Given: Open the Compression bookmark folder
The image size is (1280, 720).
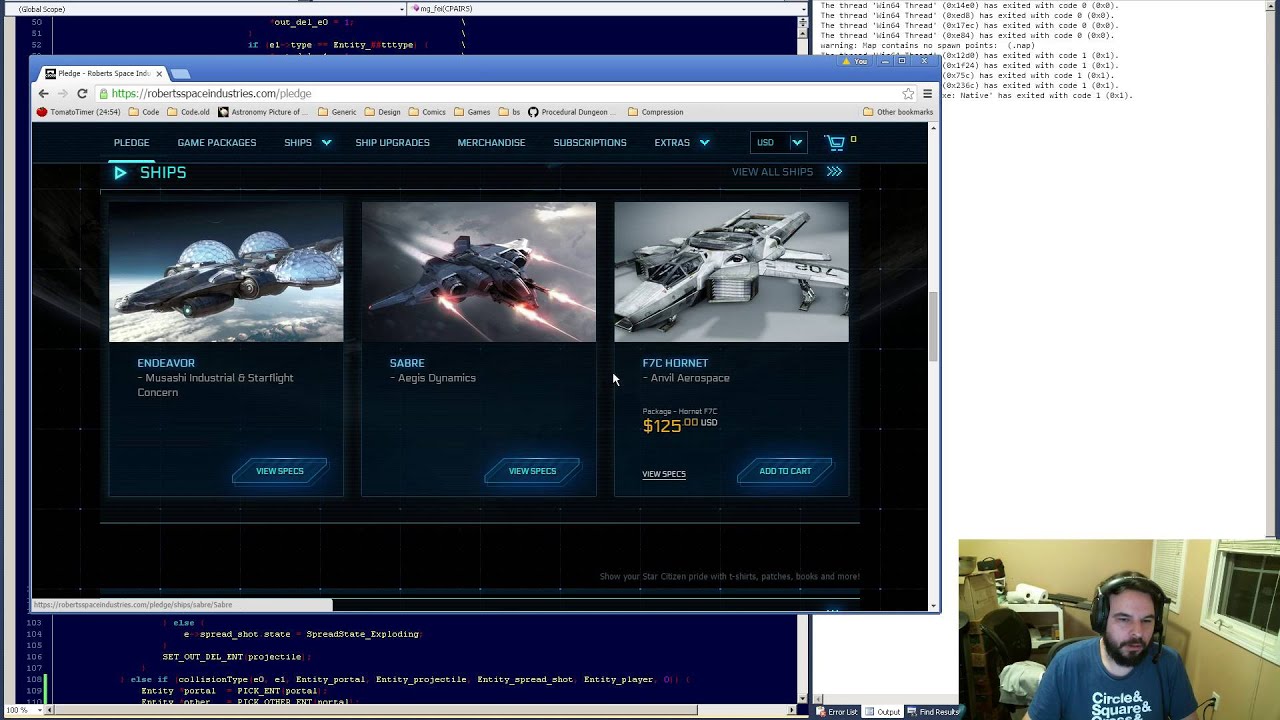Looking at the screenshot, I should pyautogui.click(x=656, y=112).
